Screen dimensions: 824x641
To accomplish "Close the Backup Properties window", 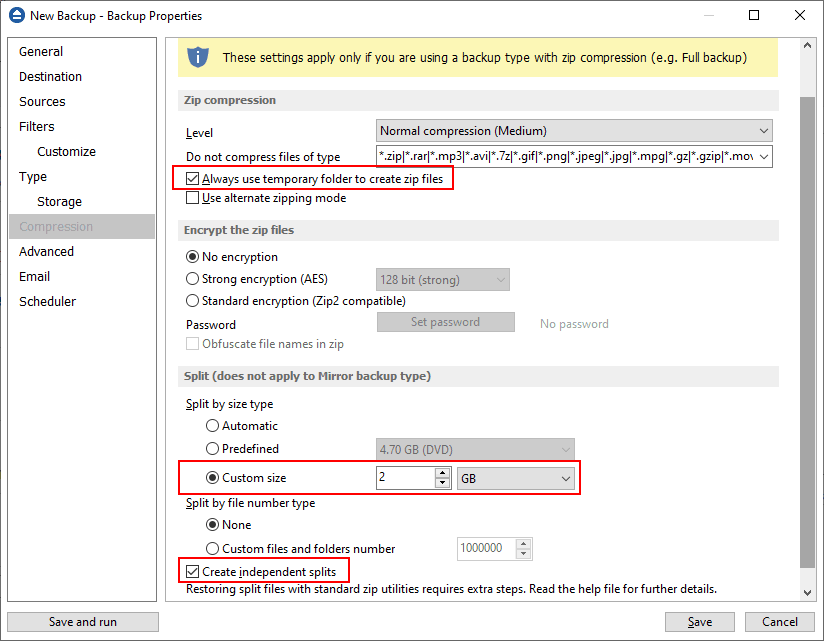I will coord(800,15).
